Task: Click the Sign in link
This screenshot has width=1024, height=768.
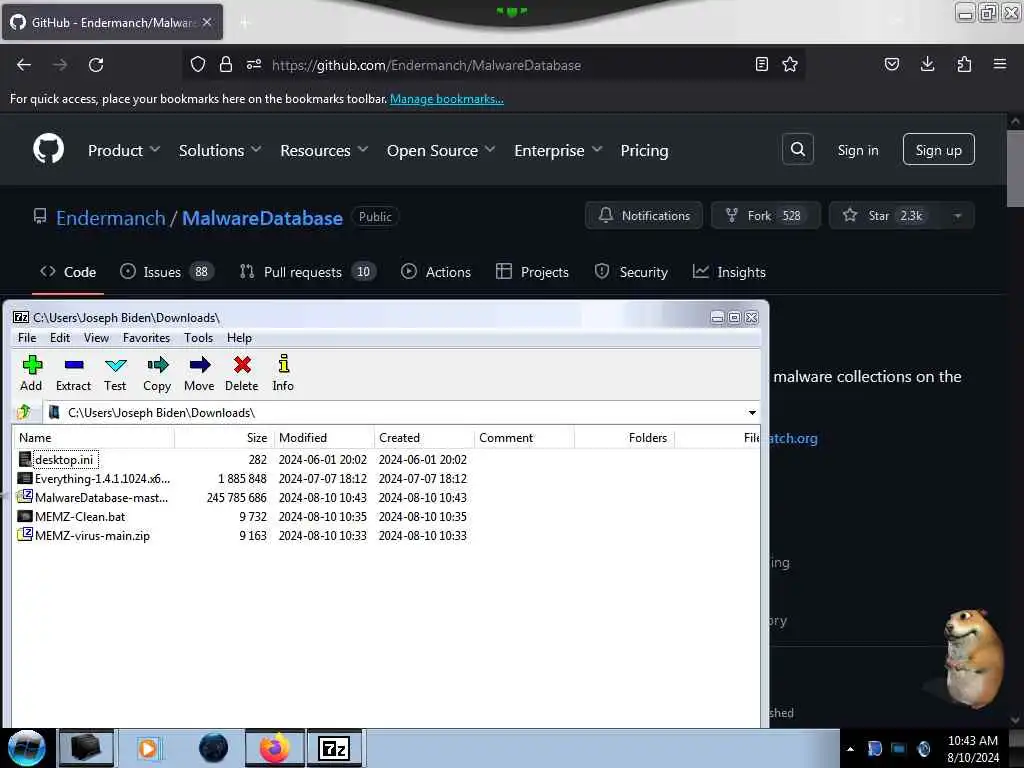Action: pyautogui.click(x=857, y=150)
